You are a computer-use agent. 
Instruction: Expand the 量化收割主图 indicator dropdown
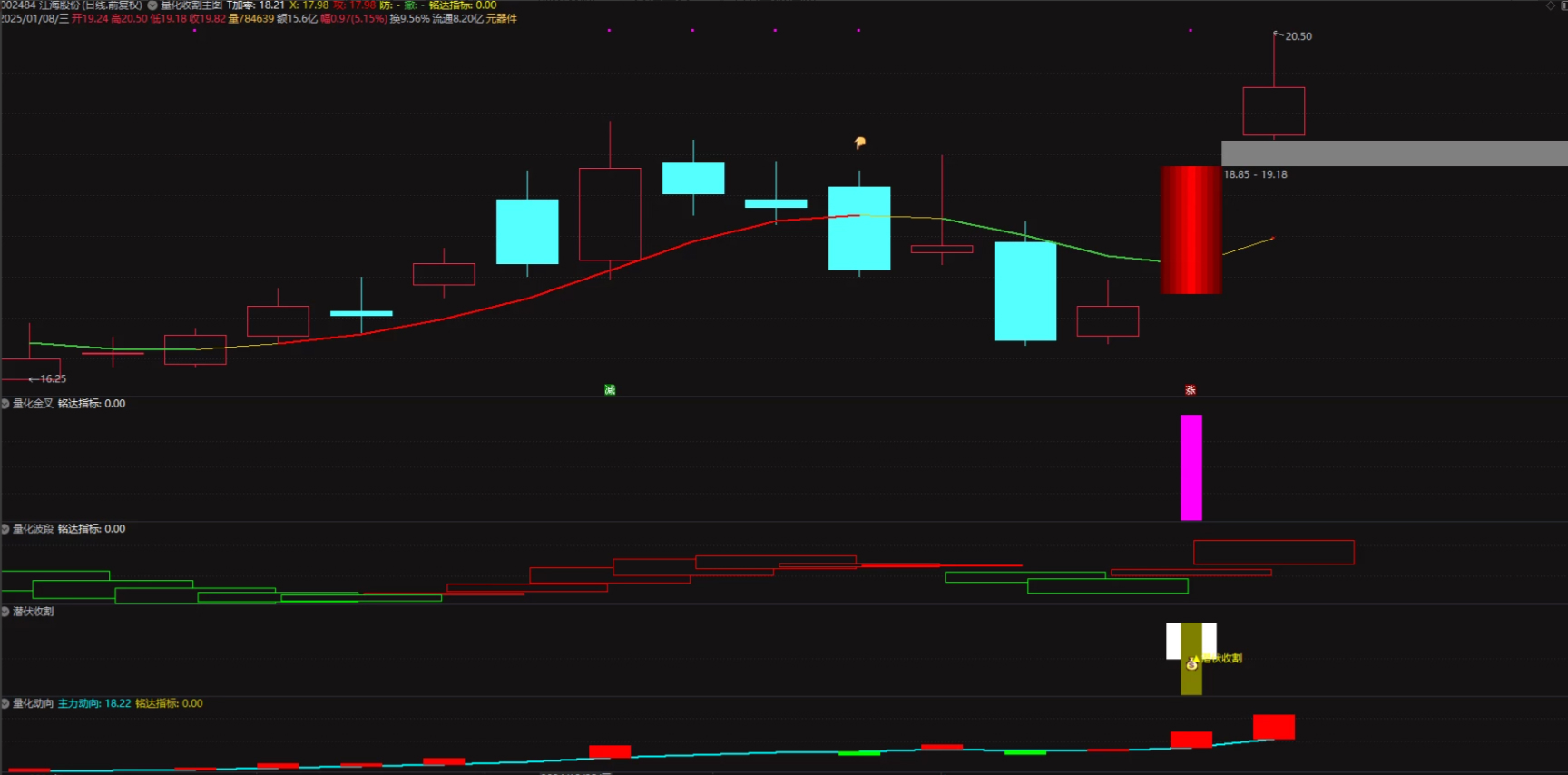(x=153, y=5)
